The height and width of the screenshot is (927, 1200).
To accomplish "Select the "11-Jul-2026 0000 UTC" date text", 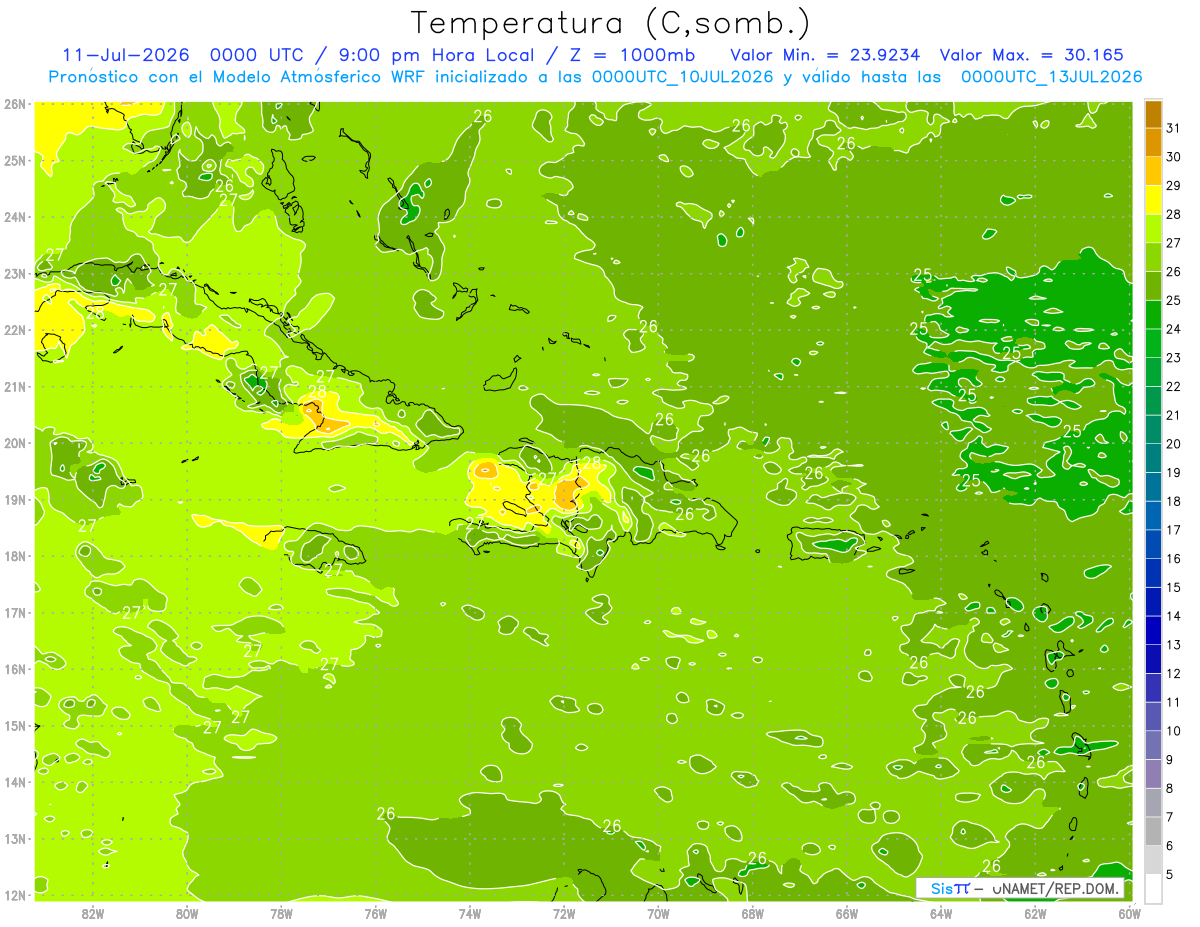I will click(x=181, y=55).
